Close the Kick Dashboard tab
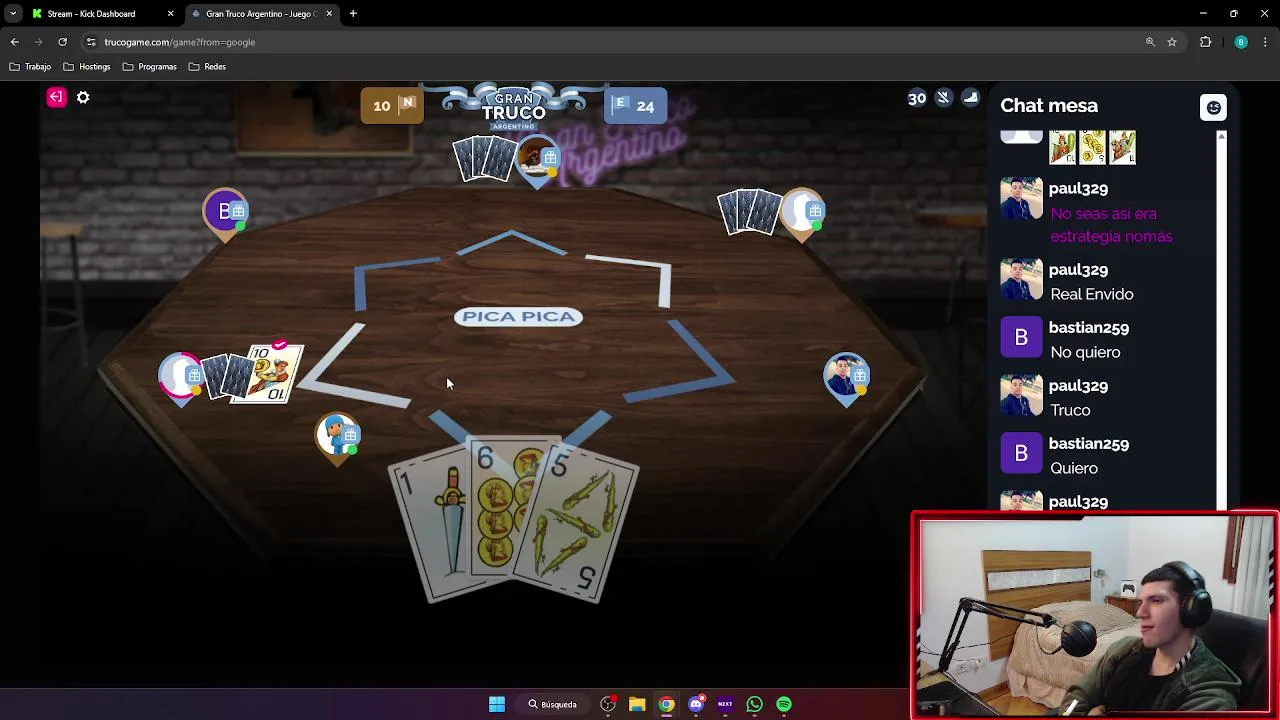Image resolution: width=1280 pixels, height=720 pixels. click(x=170, y=14)
